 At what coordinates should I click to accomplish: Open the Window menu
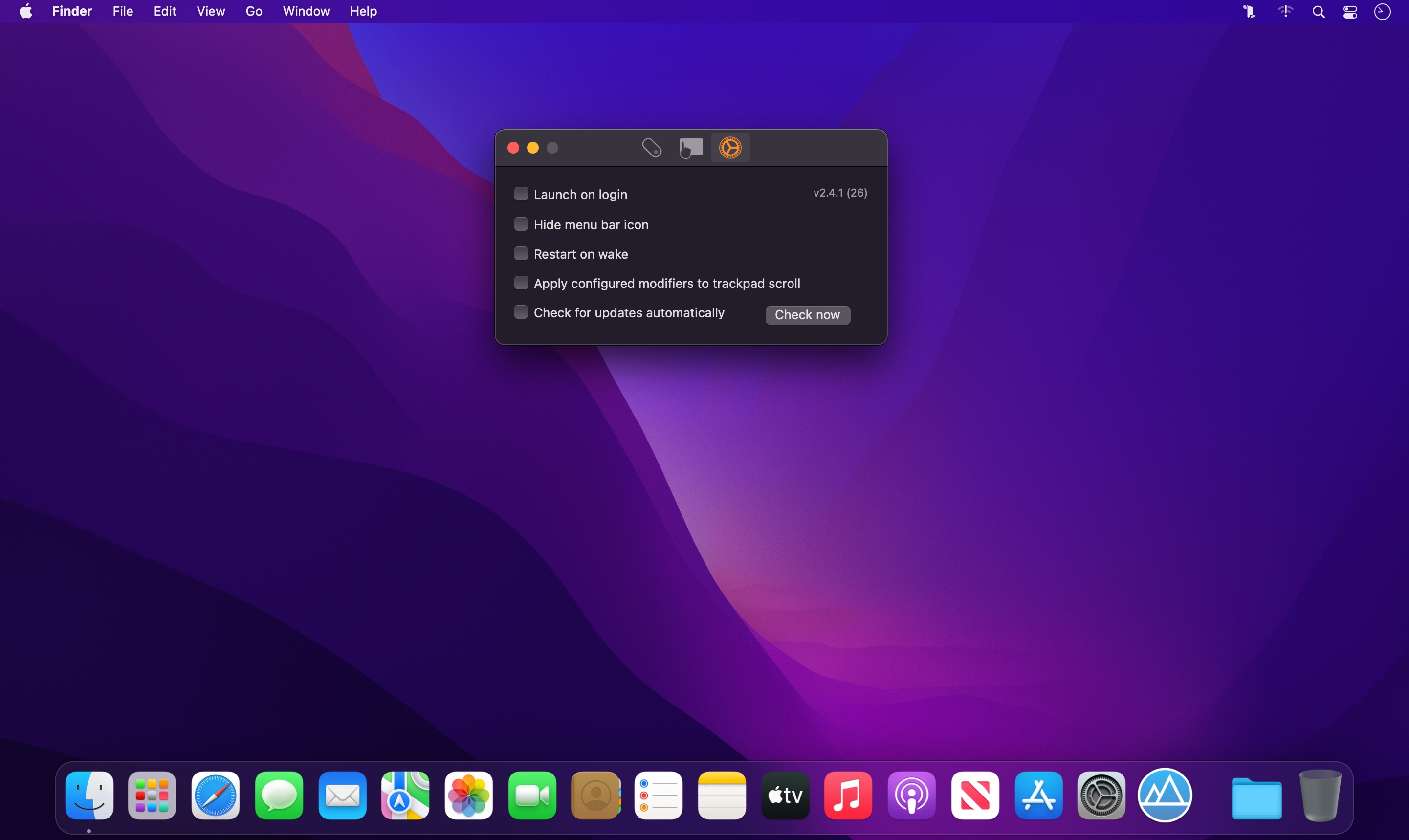point(306,11)
